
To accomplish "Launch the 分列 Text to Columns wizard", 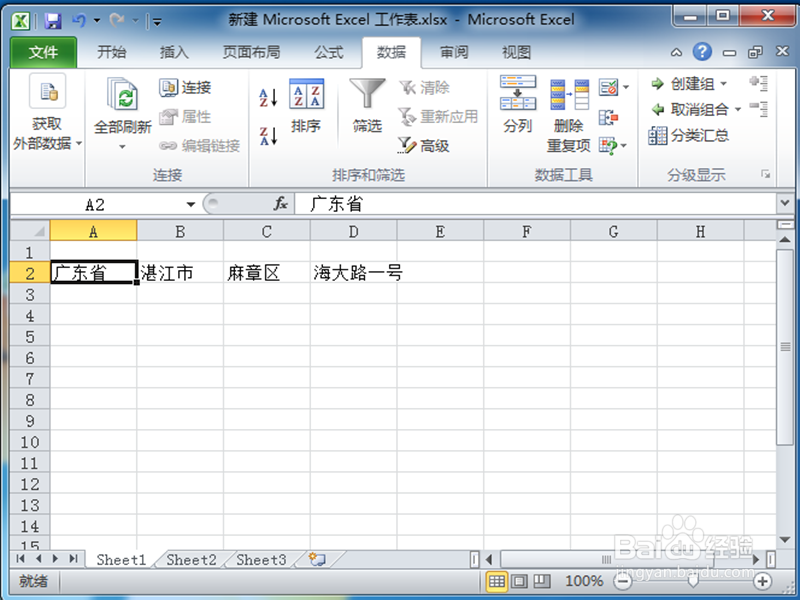I will point(517,110).
